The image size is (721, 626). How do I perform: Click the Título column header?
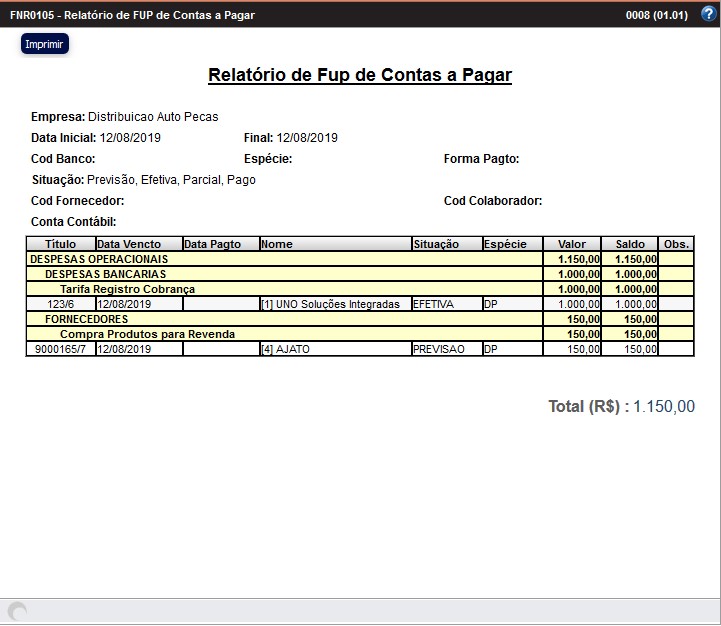60,244
